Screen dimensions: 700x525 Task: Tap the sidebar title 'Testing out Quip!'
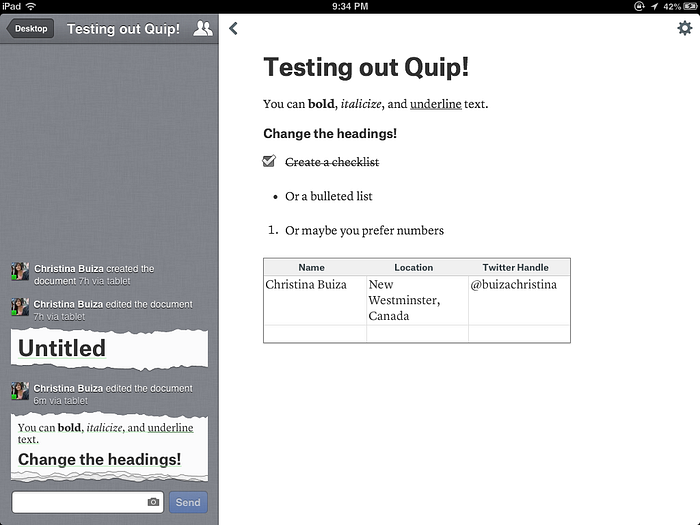tap(123, 29)
